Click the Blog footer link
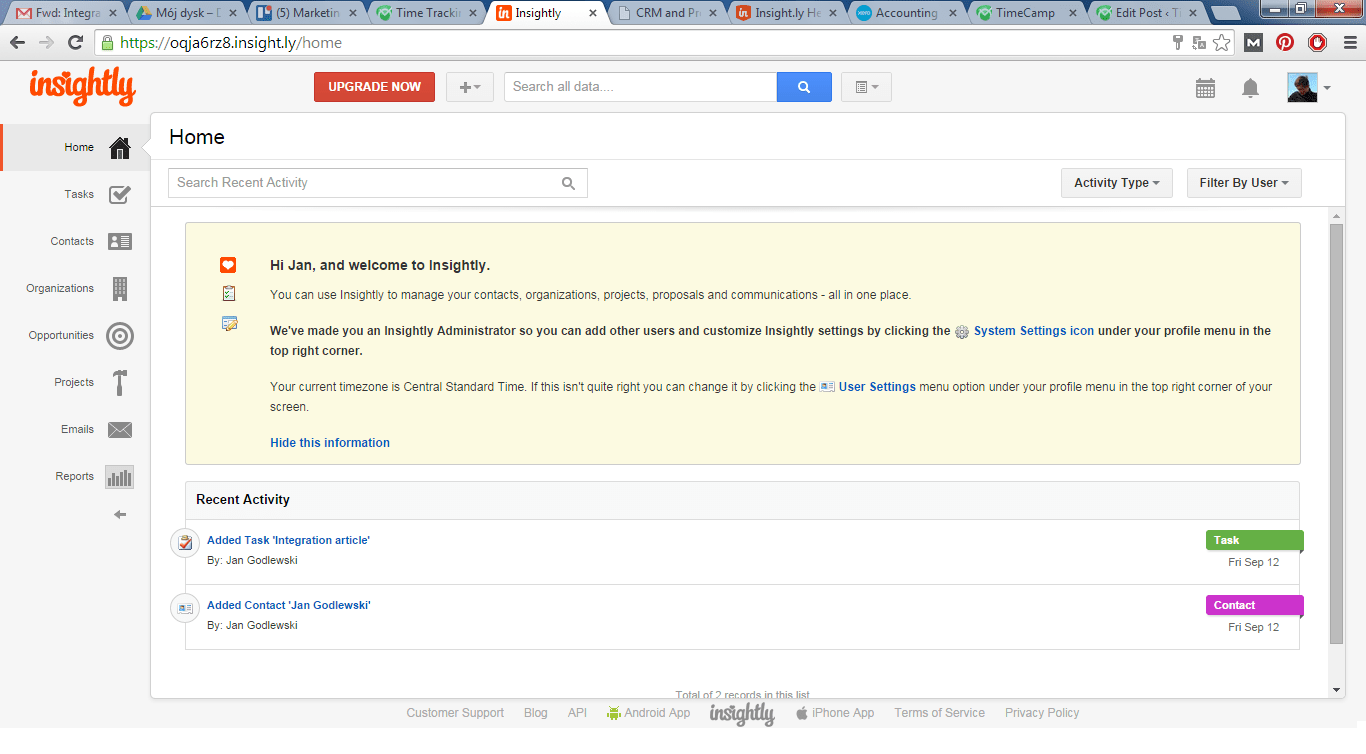Screen dimensions: 1366x754 [536, 713]
